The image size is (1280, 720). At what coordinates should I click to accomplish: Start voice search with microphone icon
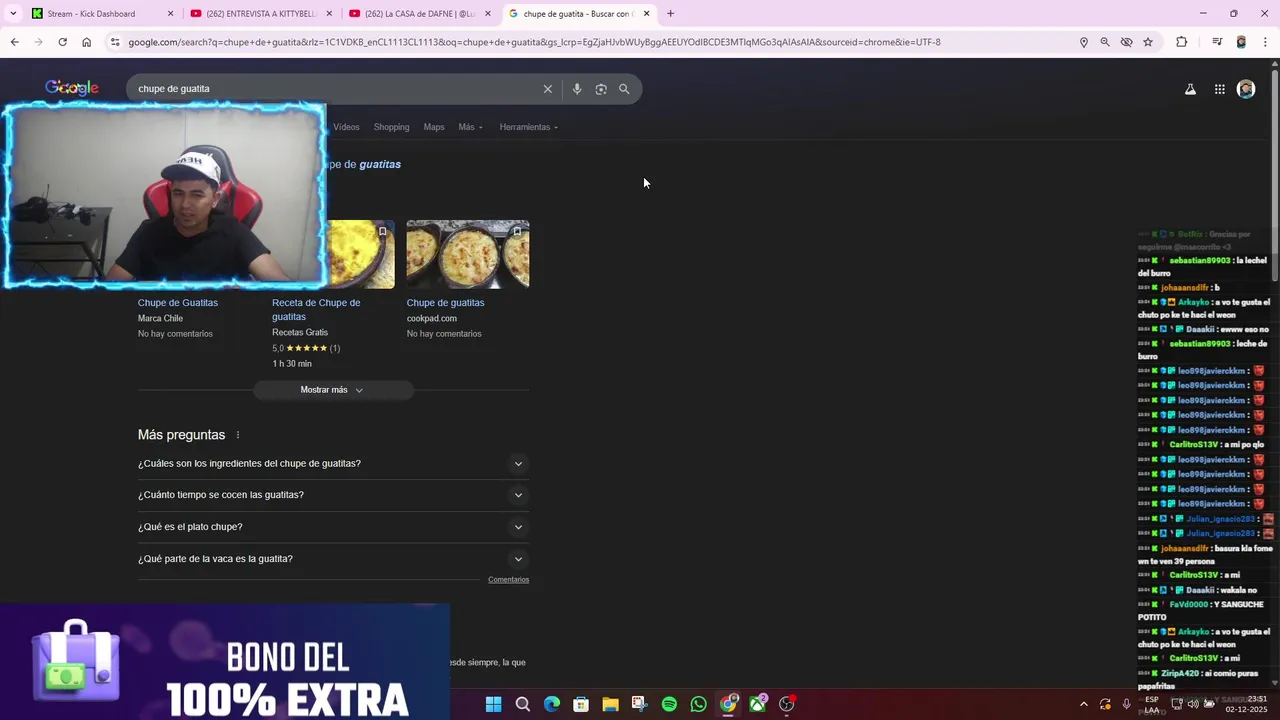click(x=577, y=89)
